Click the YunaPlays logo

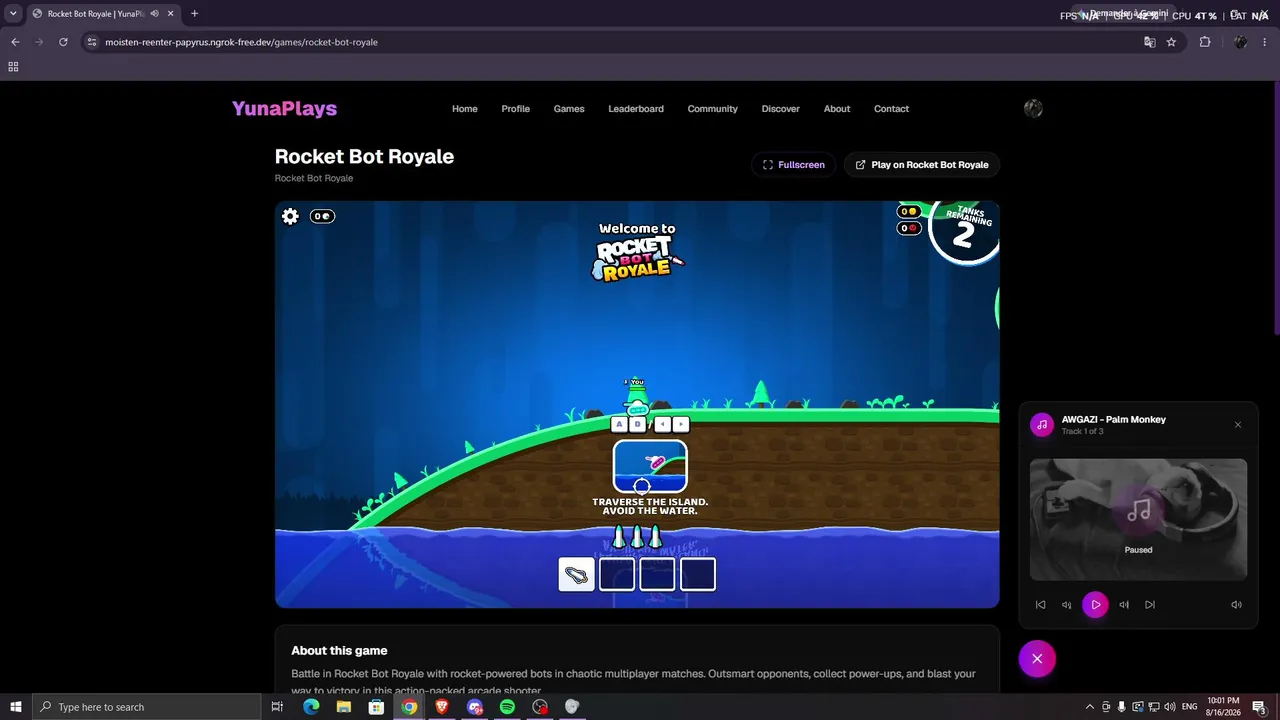click(x=285, y=109)
